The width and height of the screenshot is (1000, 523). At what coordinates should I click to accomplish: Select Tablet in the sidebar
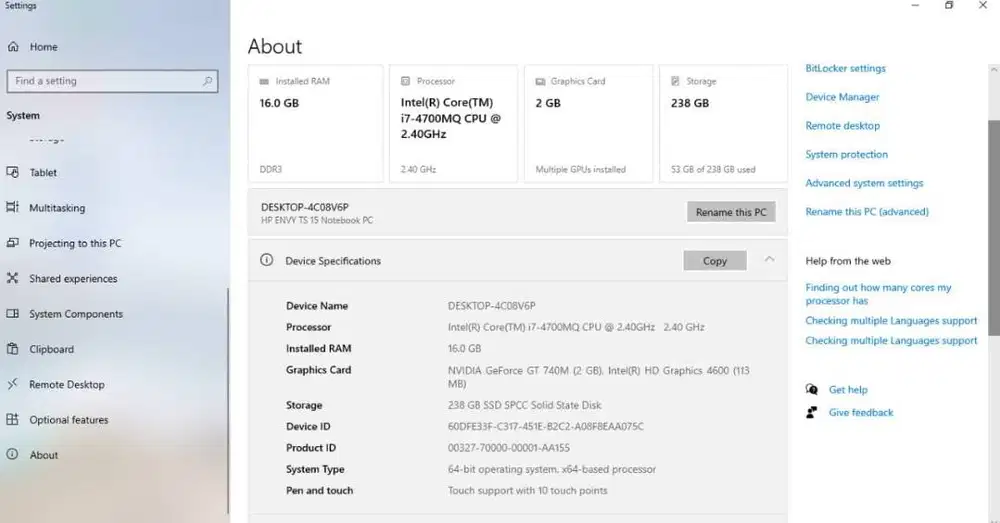pyautogui.click(x=43, y=172)
